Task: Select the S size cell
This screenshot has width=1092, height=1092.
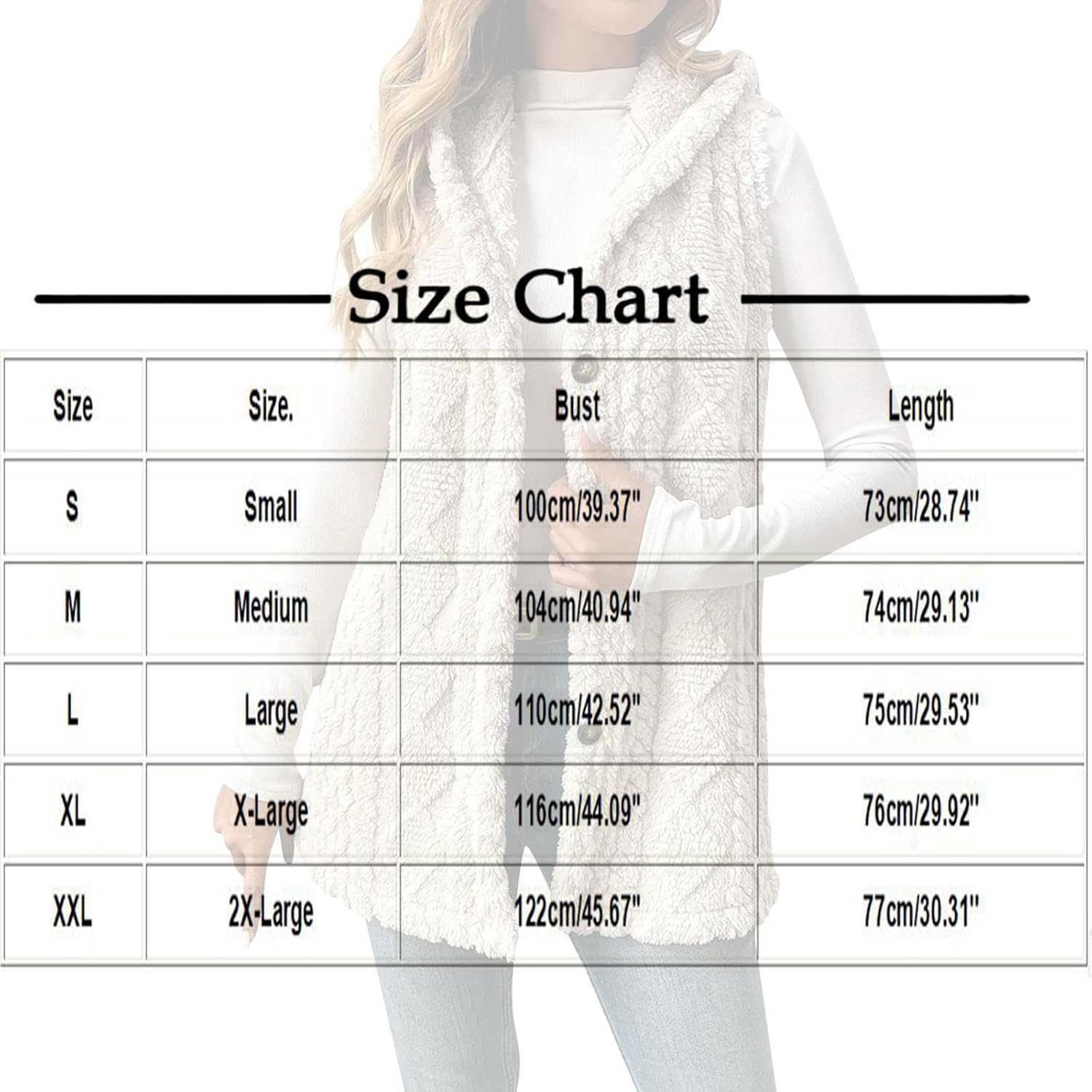Action: coord(72,506)
